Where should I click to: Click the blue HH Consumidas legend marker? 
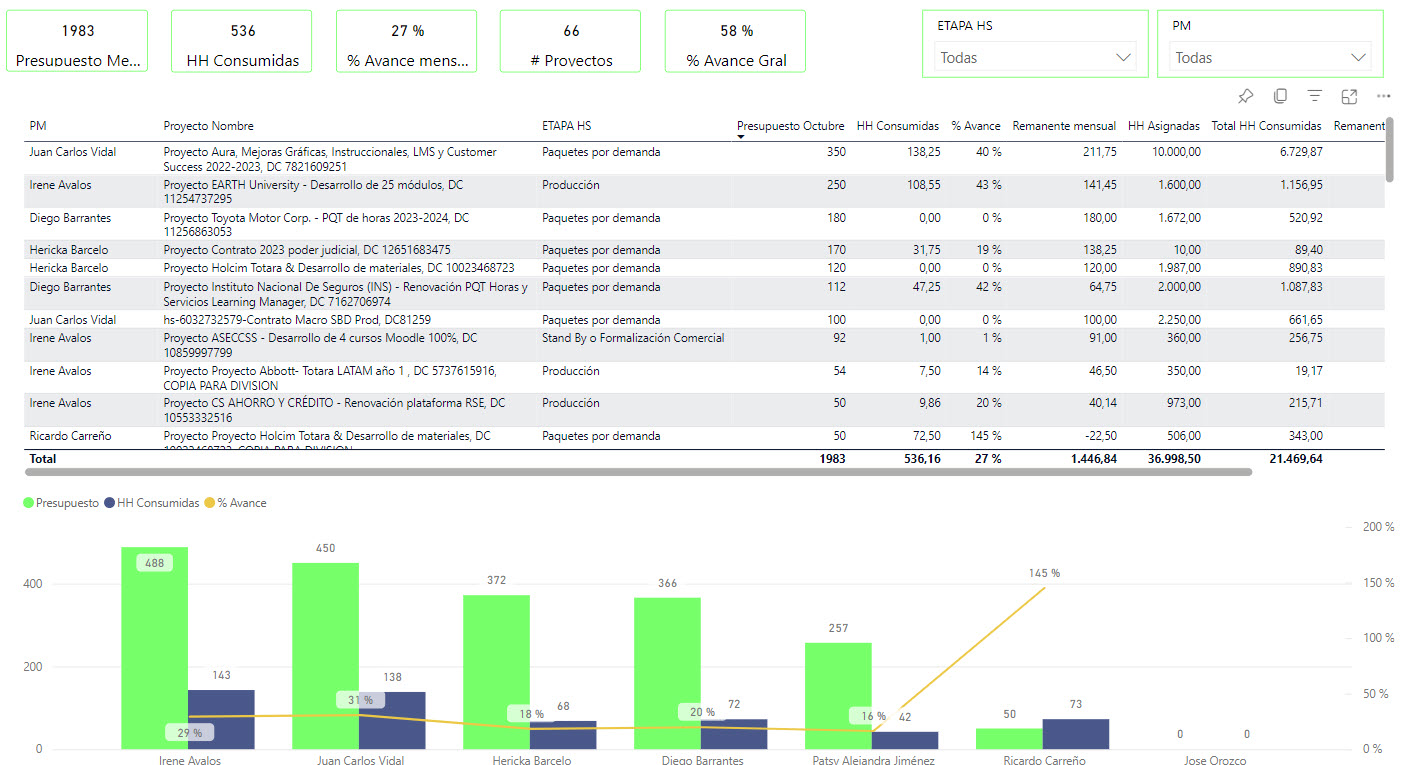tap(109, 503)
